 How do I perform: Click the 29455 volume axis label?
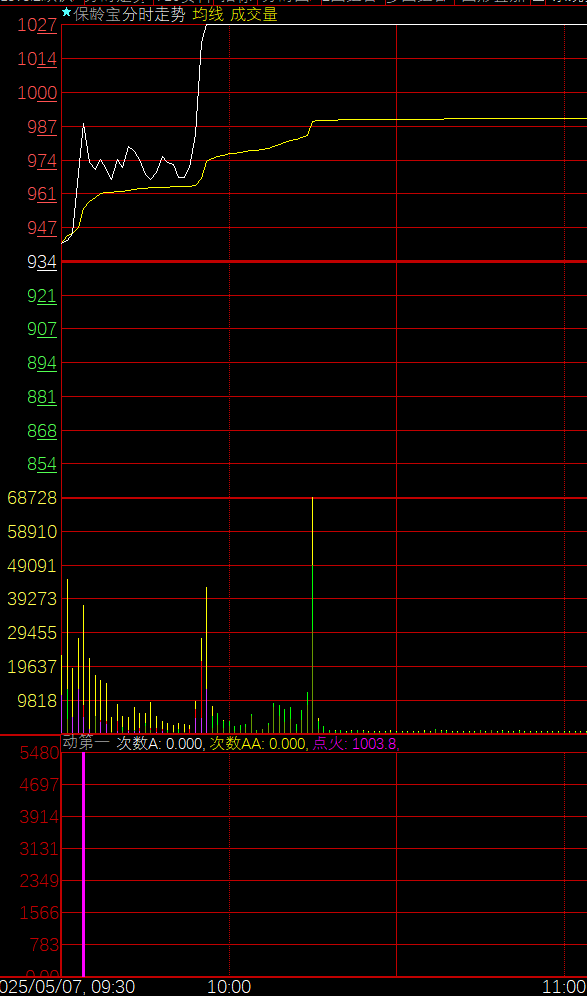pyautogui.click(x=32, y=633)
